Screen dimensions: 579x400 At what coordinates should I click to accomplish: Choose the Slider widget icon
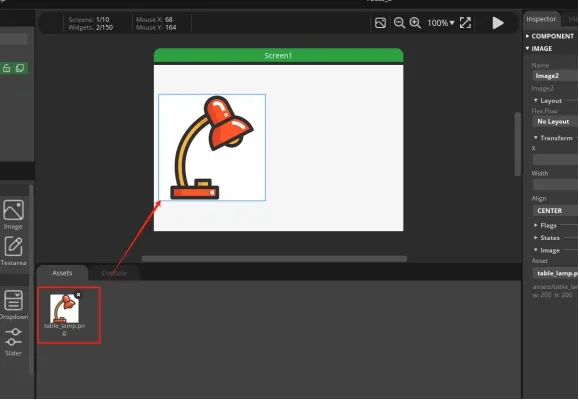14,337
